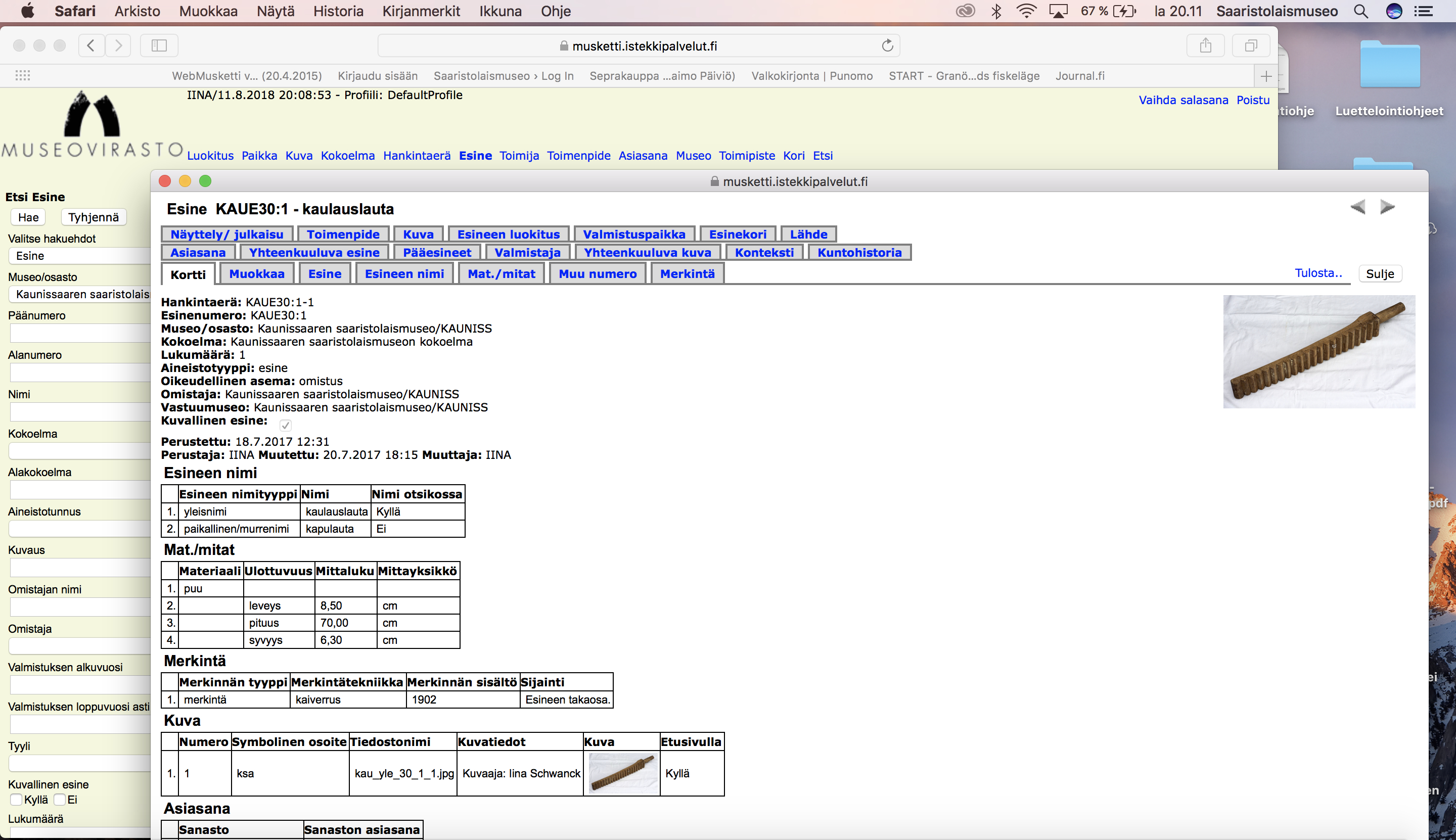Screen dimensions: 1456x840
Task: Open Safari share button
Action: (x=1205, y=45)
